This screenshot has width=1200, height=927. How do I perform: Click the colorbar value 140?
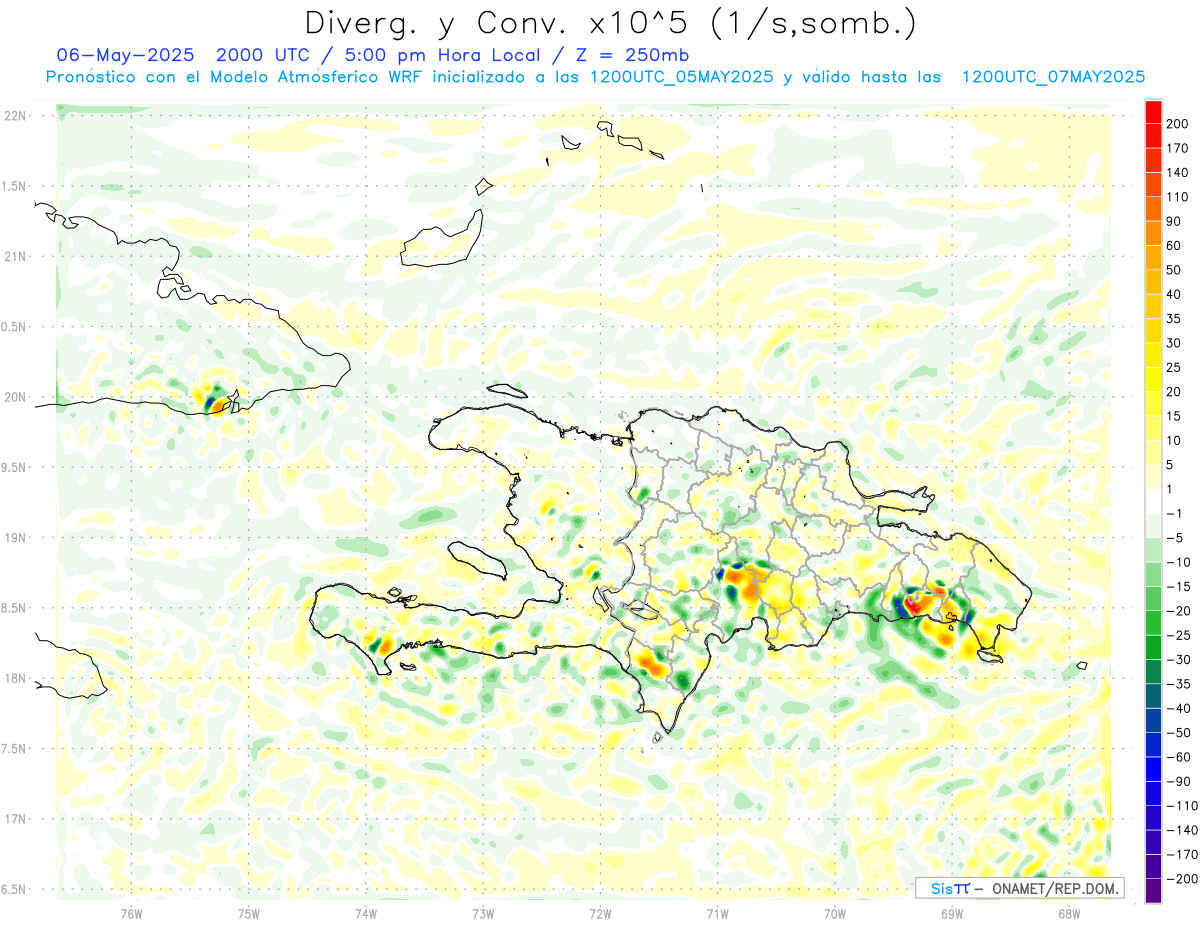1177,172
